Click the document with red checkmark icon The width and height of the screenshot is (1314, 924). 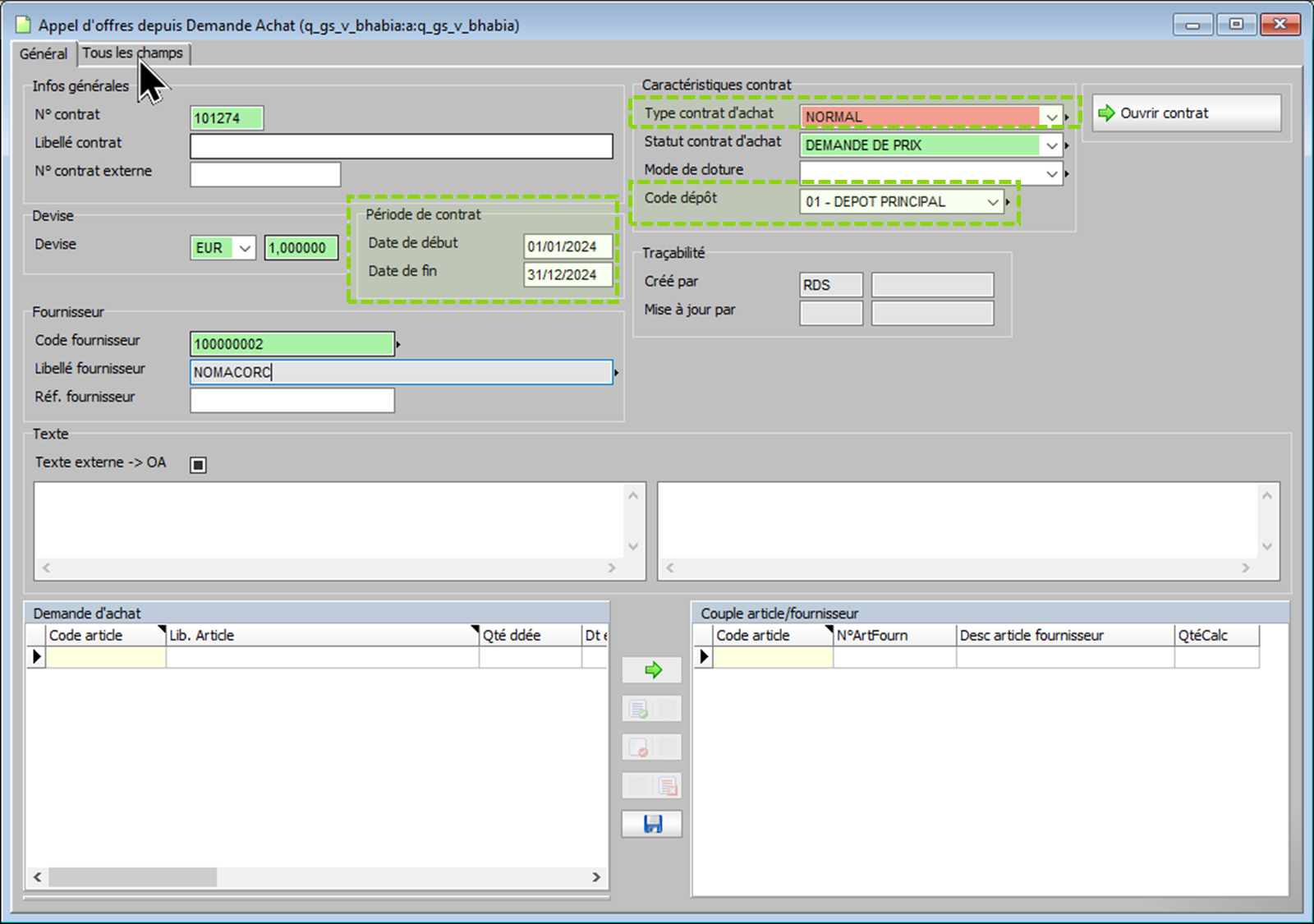[x=638, y=747]
